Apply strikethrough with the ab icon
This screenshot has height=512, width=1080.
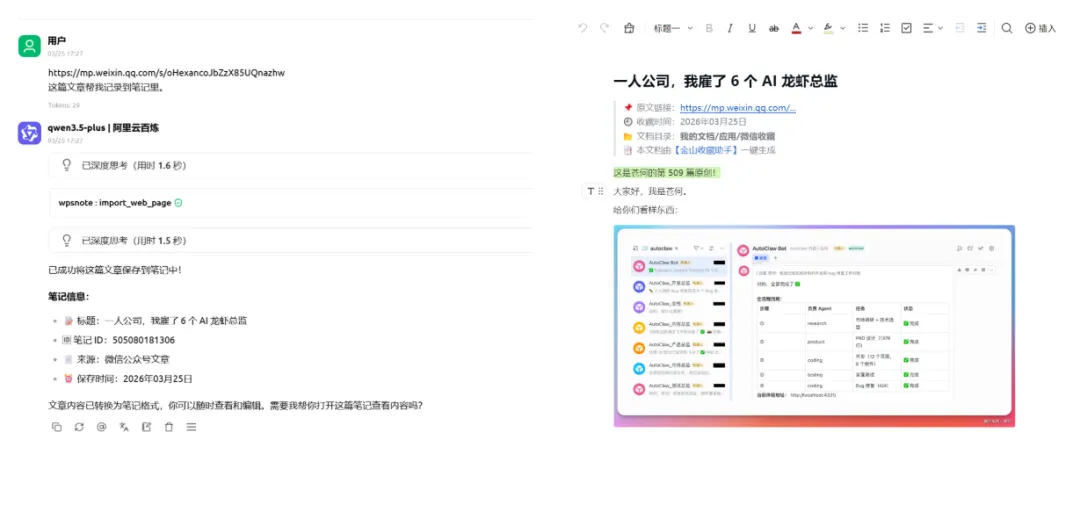pos(773,28)
